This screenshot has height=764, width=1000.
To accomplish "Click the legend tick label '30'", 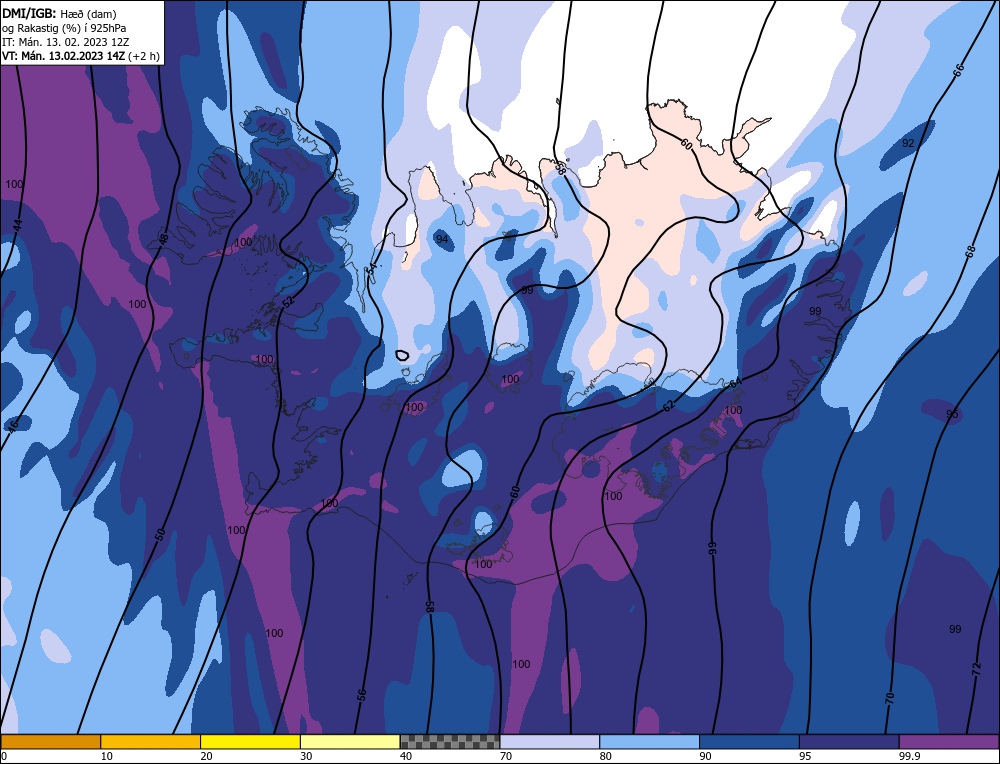I will click(x=306, y=756).
